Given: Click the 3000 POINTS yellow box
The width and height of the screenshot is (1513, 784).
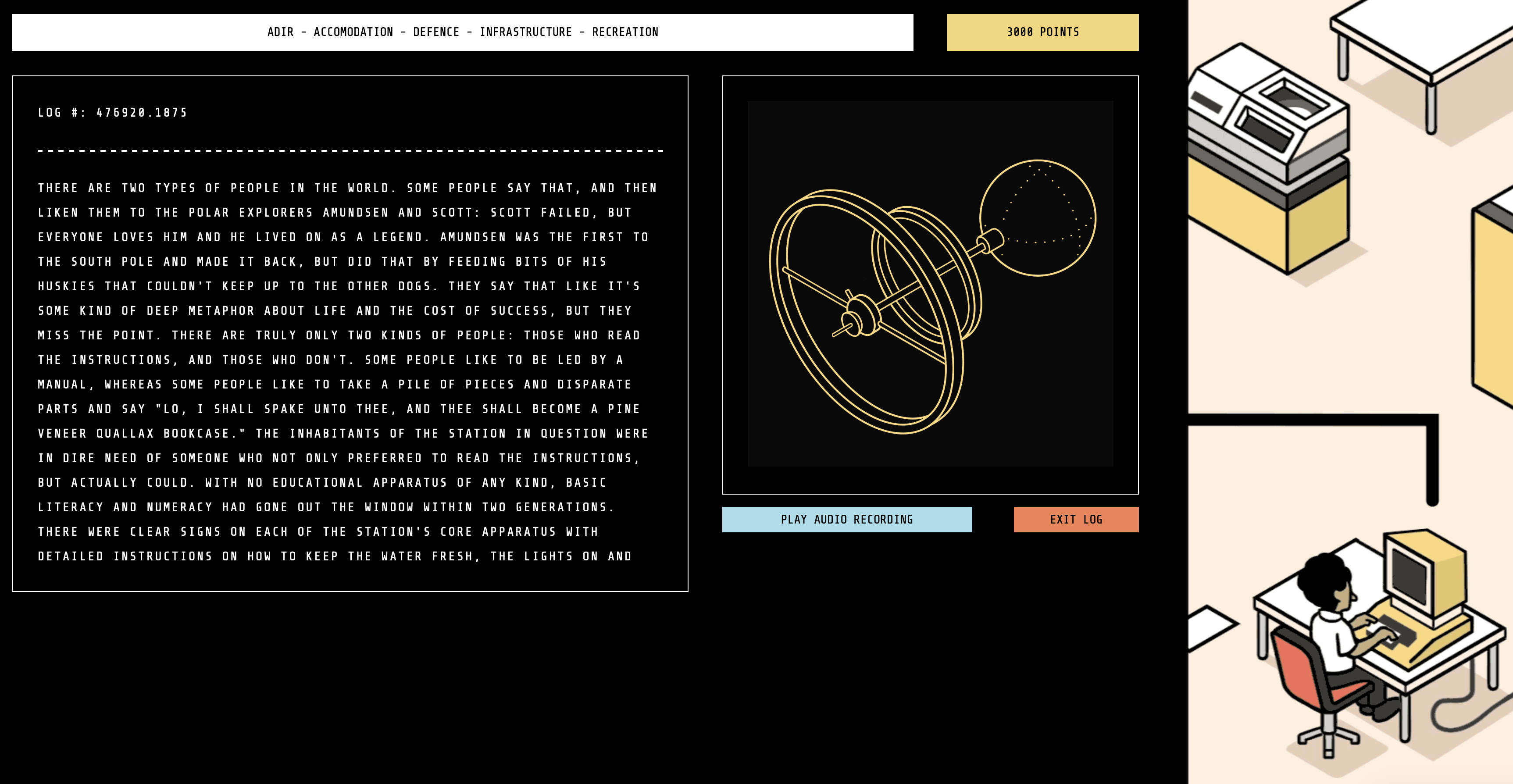Looking at the screenshot, I should click(x=1042, y=32).
